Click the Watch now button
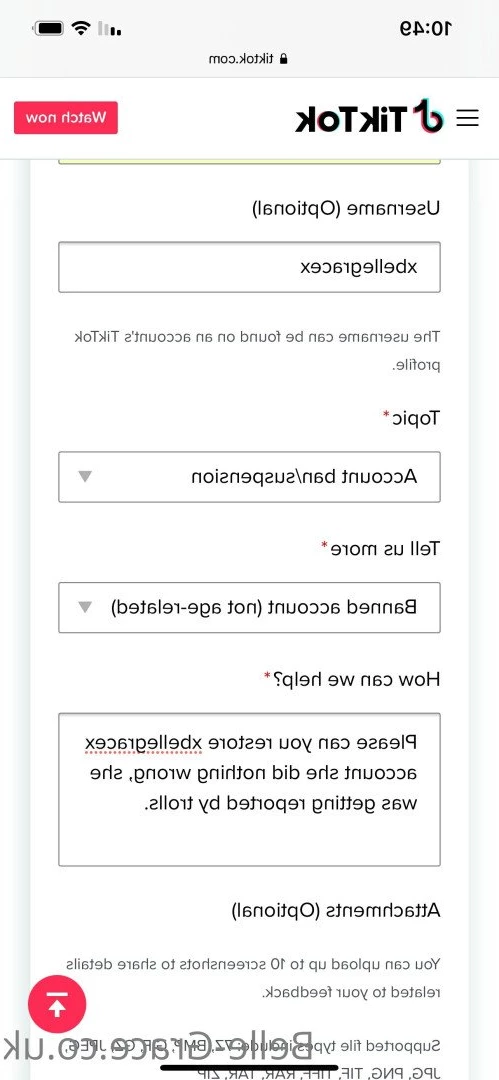Viewport: 499px width, 1080px height. click(x=66, y=118)
